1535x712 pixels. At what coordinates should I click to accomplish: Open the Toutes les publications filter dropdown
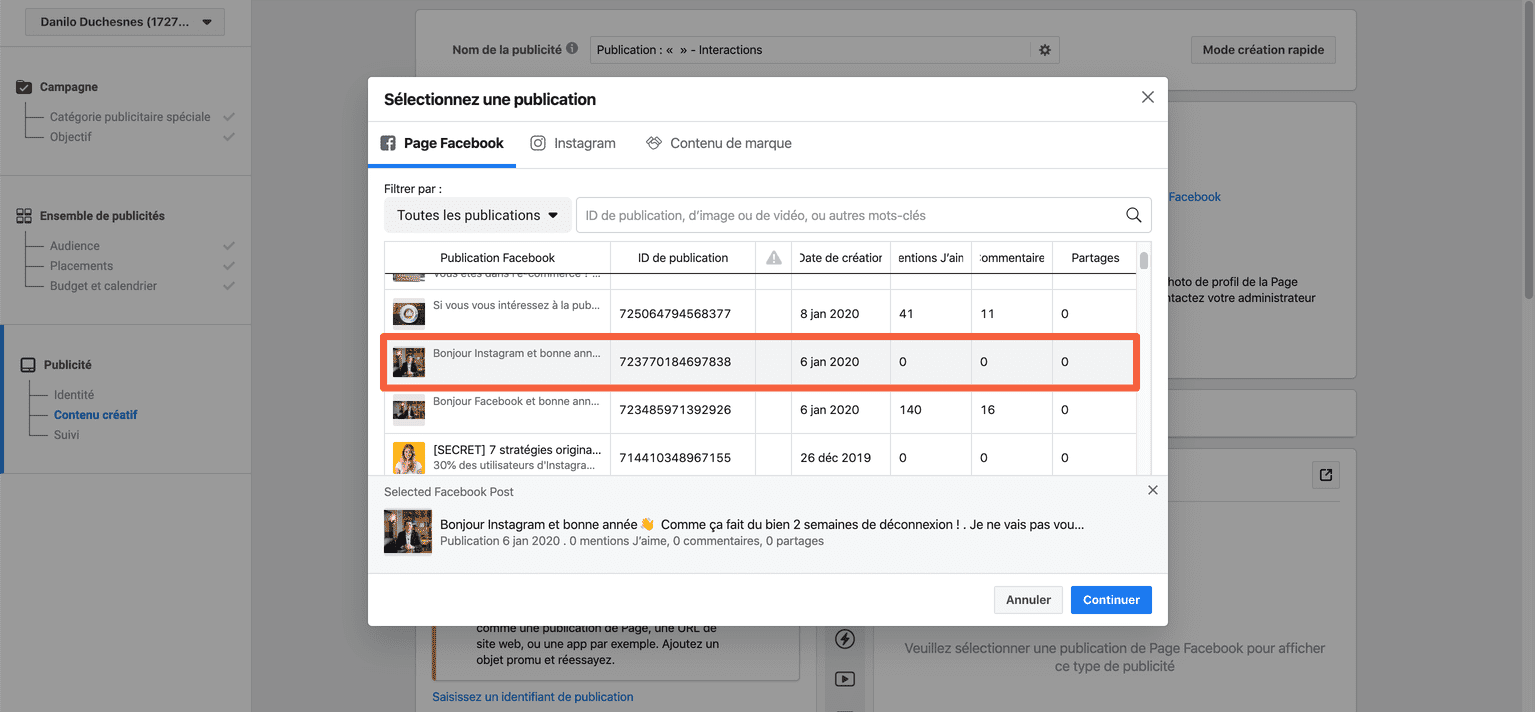(477, 215)
